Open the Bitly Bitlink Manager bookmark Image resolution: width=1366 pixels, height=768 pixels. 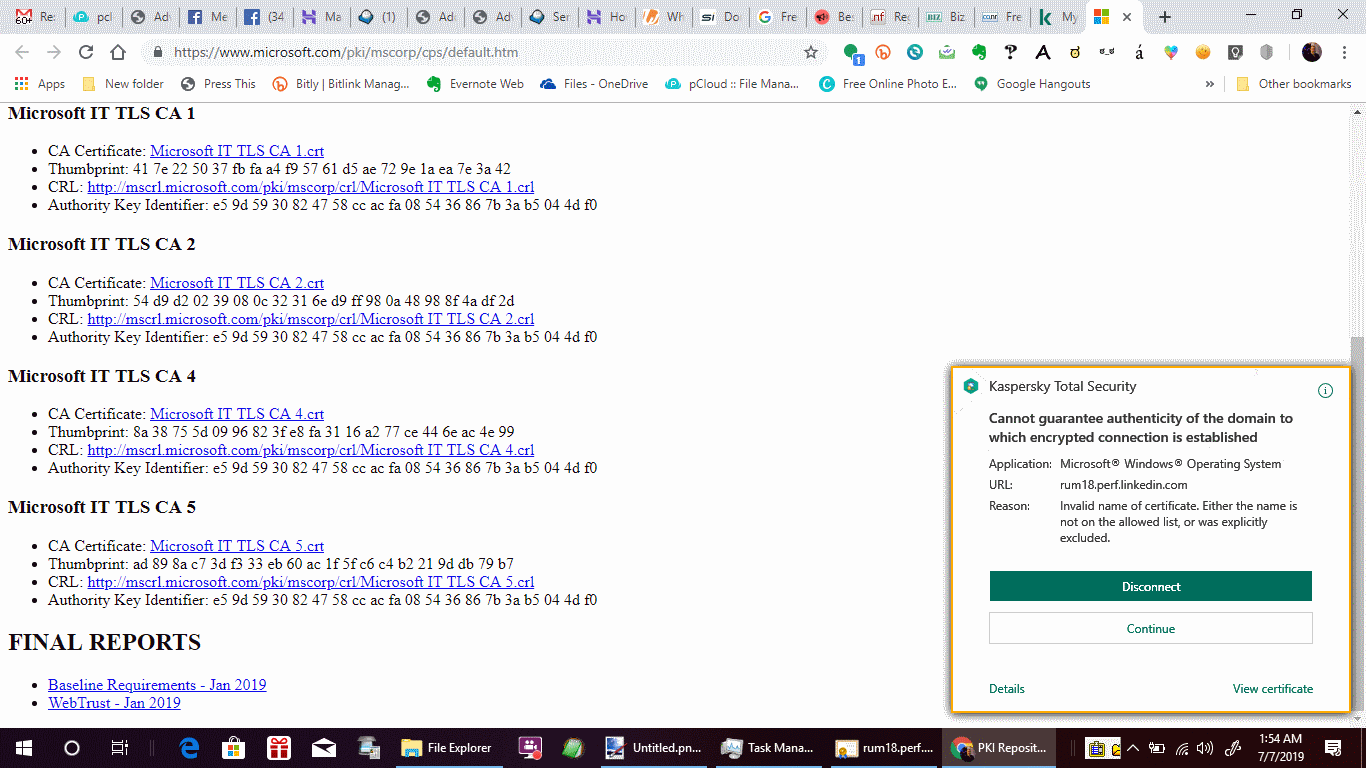coord(342,84)
